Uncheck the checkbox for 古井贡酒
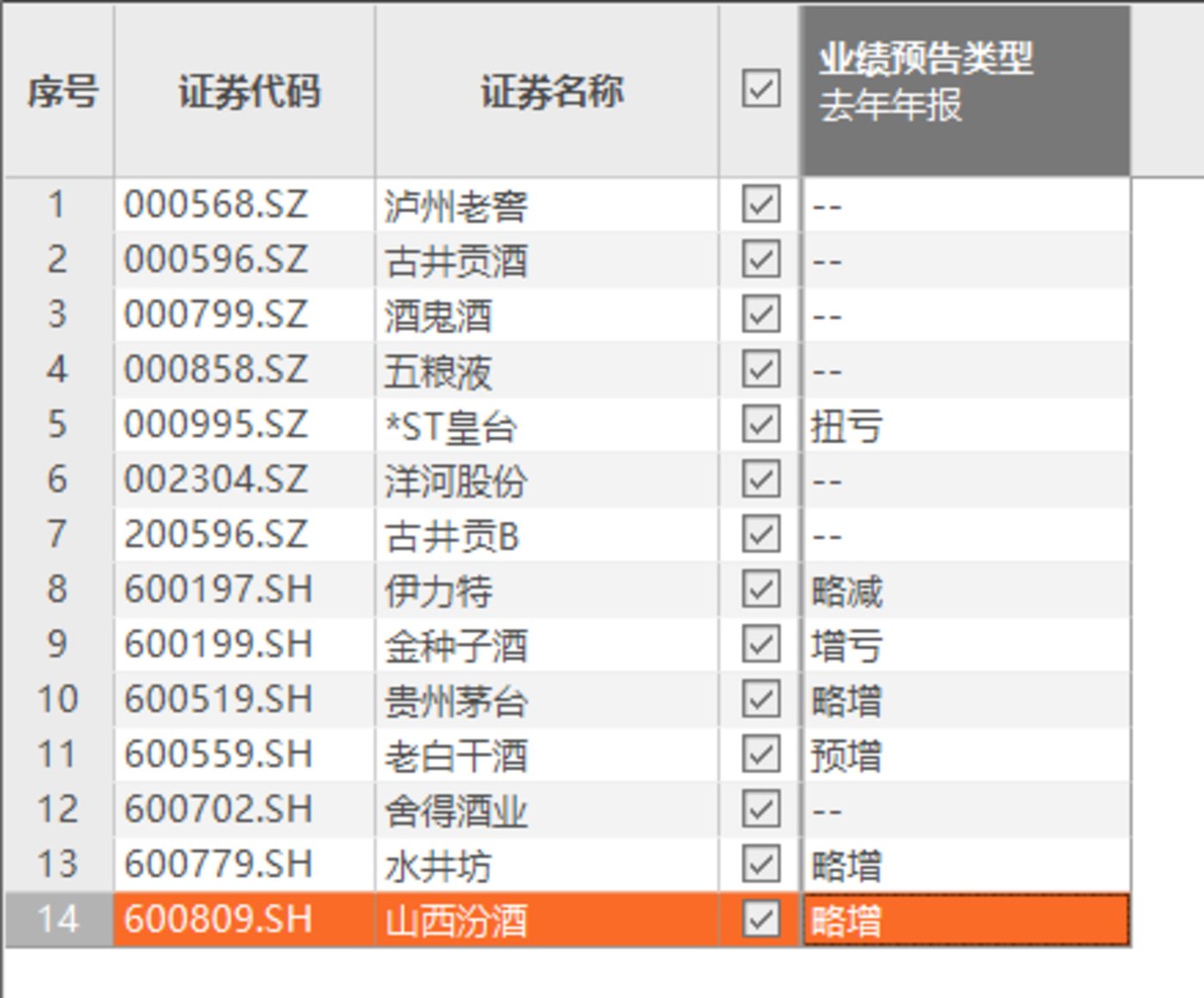 pyautogui.click(x=761, y=260)
